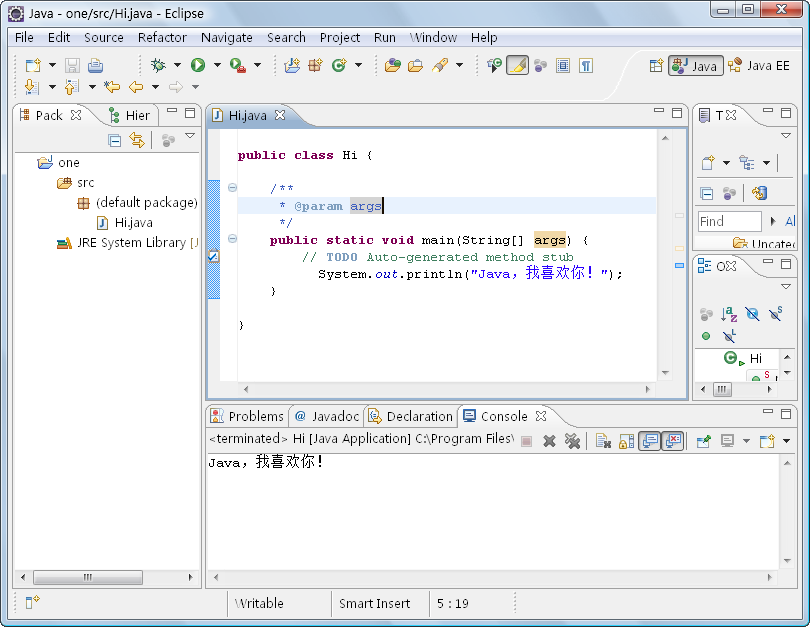
Task: Select Hi.java in Package Explorer
Action: click(133, 222)
